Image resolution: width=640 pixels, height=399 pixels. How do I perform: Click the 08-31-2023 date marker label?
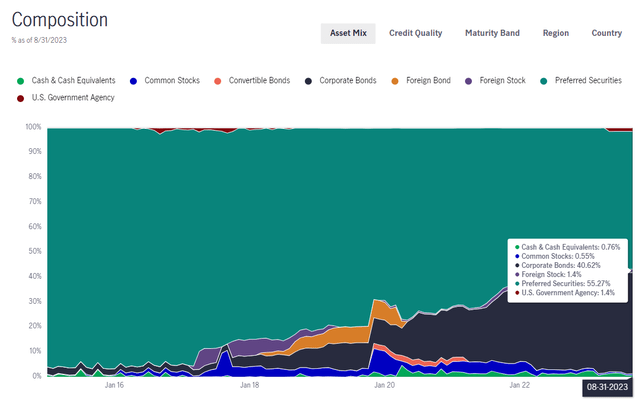607,387
